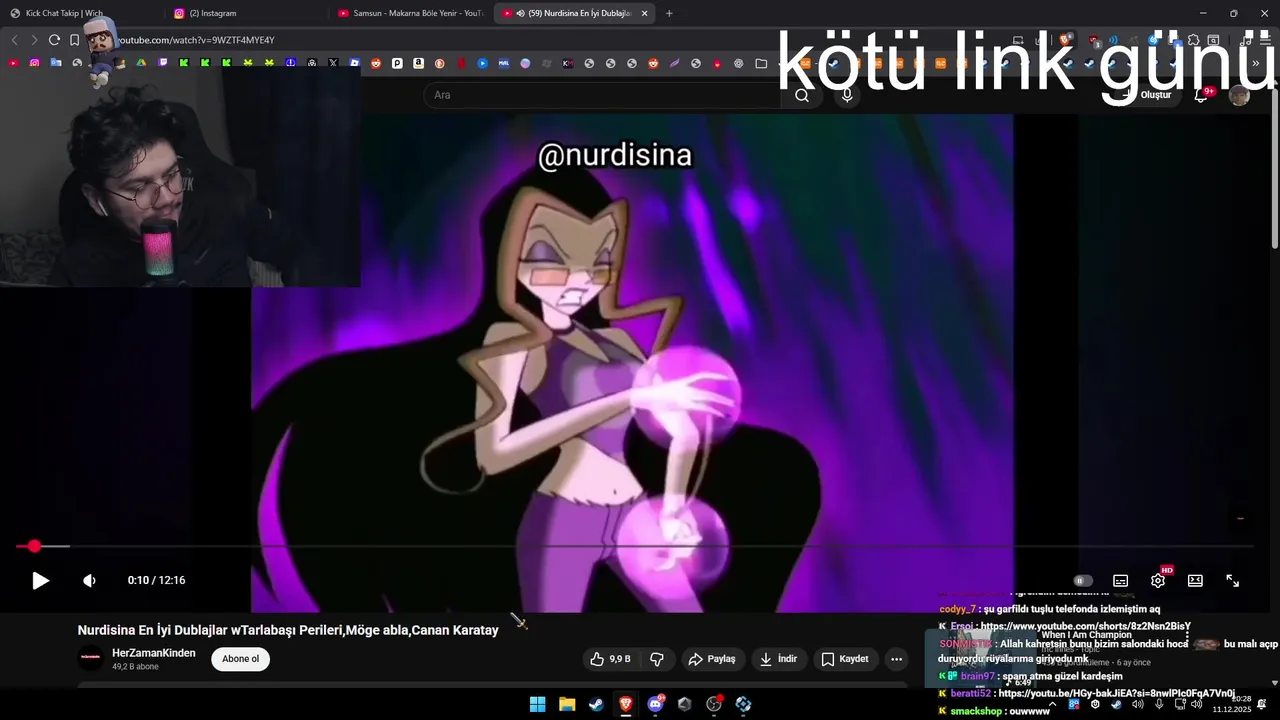Switch to theater mode icon

(x=1195, y=580)
